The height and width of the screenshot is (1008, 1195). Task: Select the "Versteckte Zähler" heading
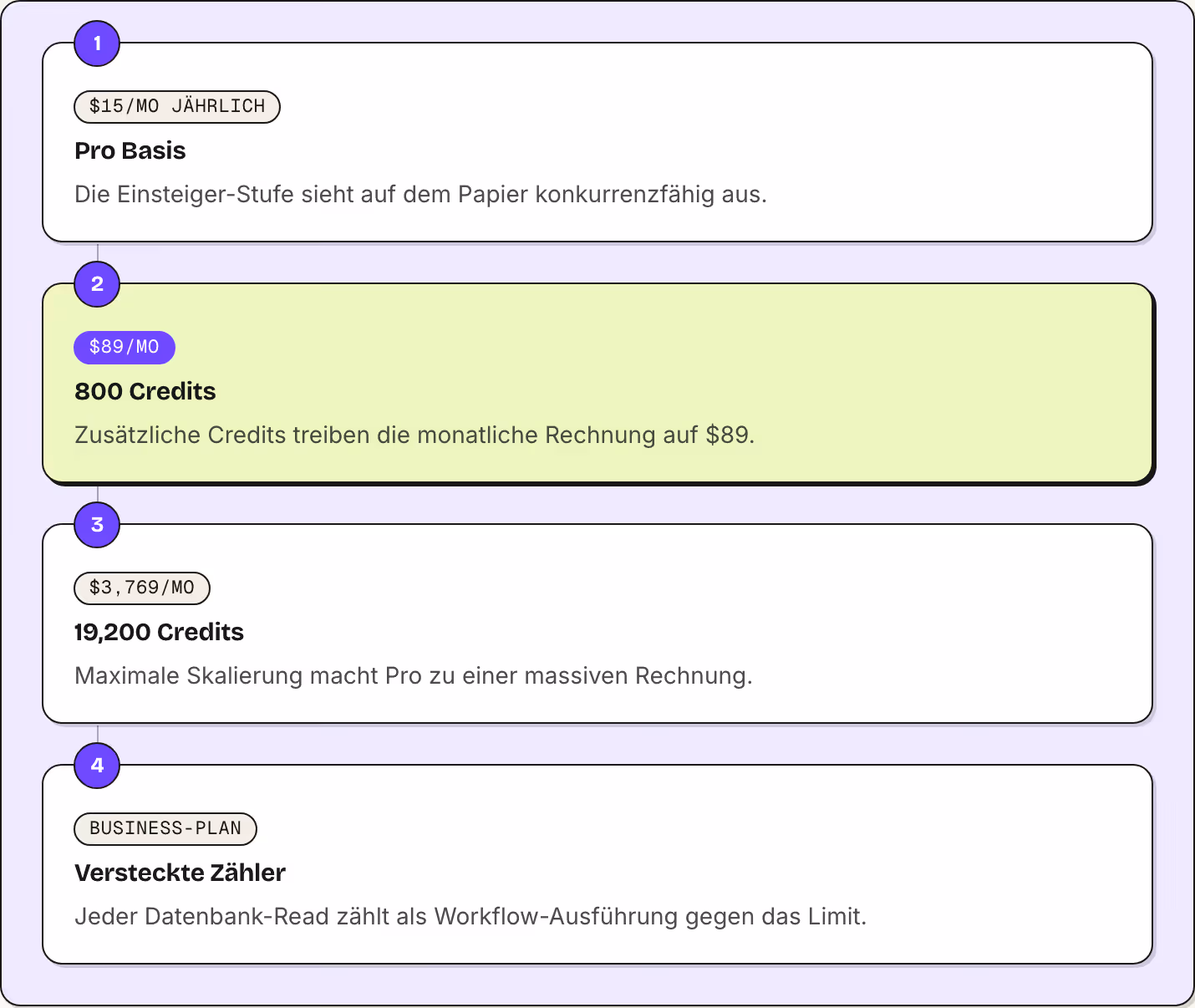[180, 873]
